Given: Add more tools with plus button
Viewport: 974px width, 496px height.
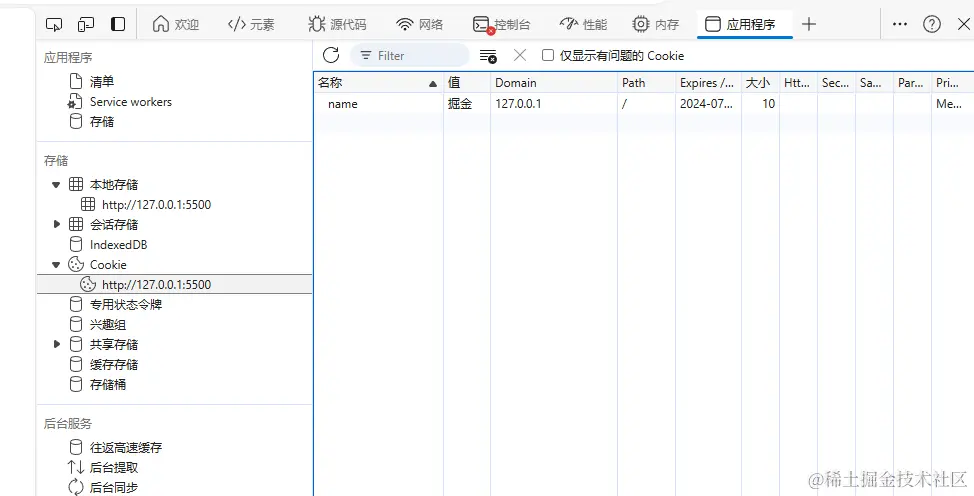Looking at the screenshot, I should point(808,24).
